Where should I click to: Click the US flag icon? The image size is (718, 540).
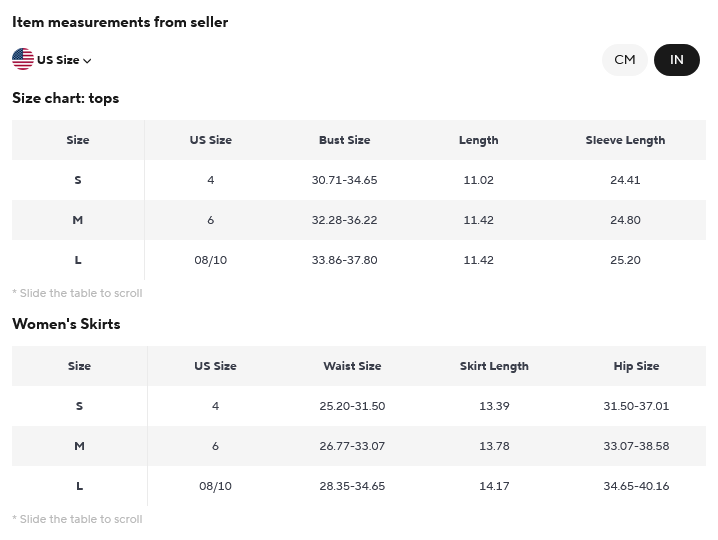pos(23,59)
